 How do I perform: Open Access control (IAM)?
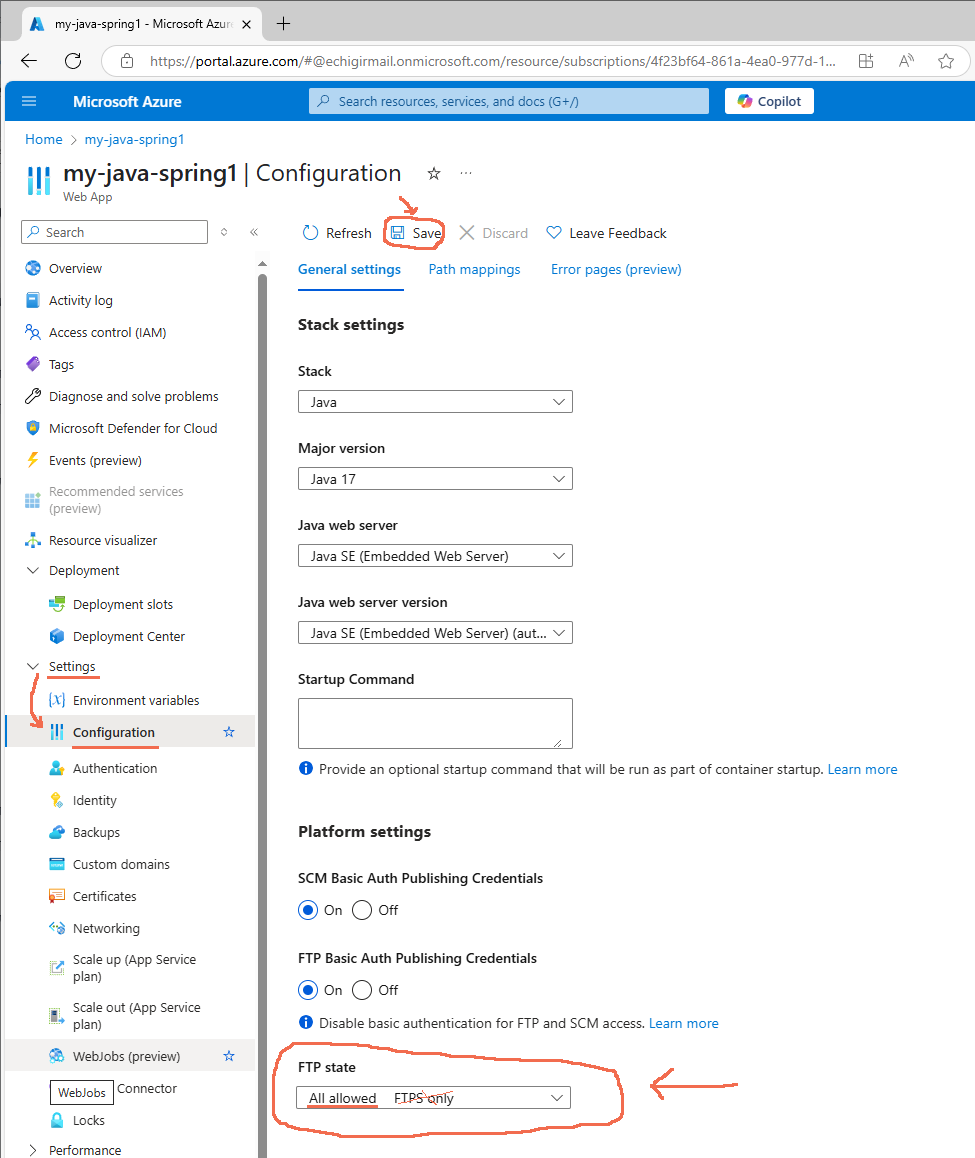coord(107,332)
